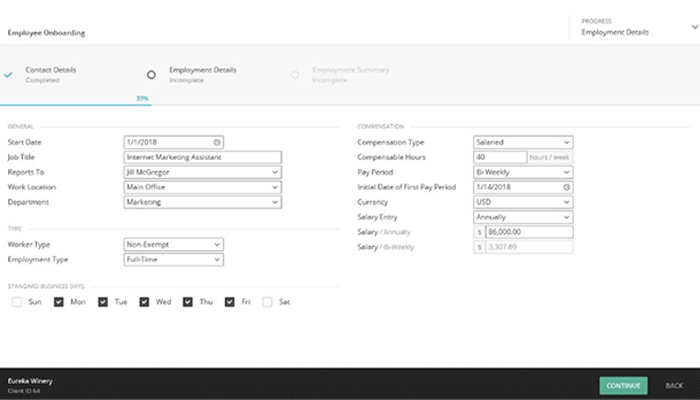
Task: Uncheck the Fri business day checkbox
Action: [231, 301]
